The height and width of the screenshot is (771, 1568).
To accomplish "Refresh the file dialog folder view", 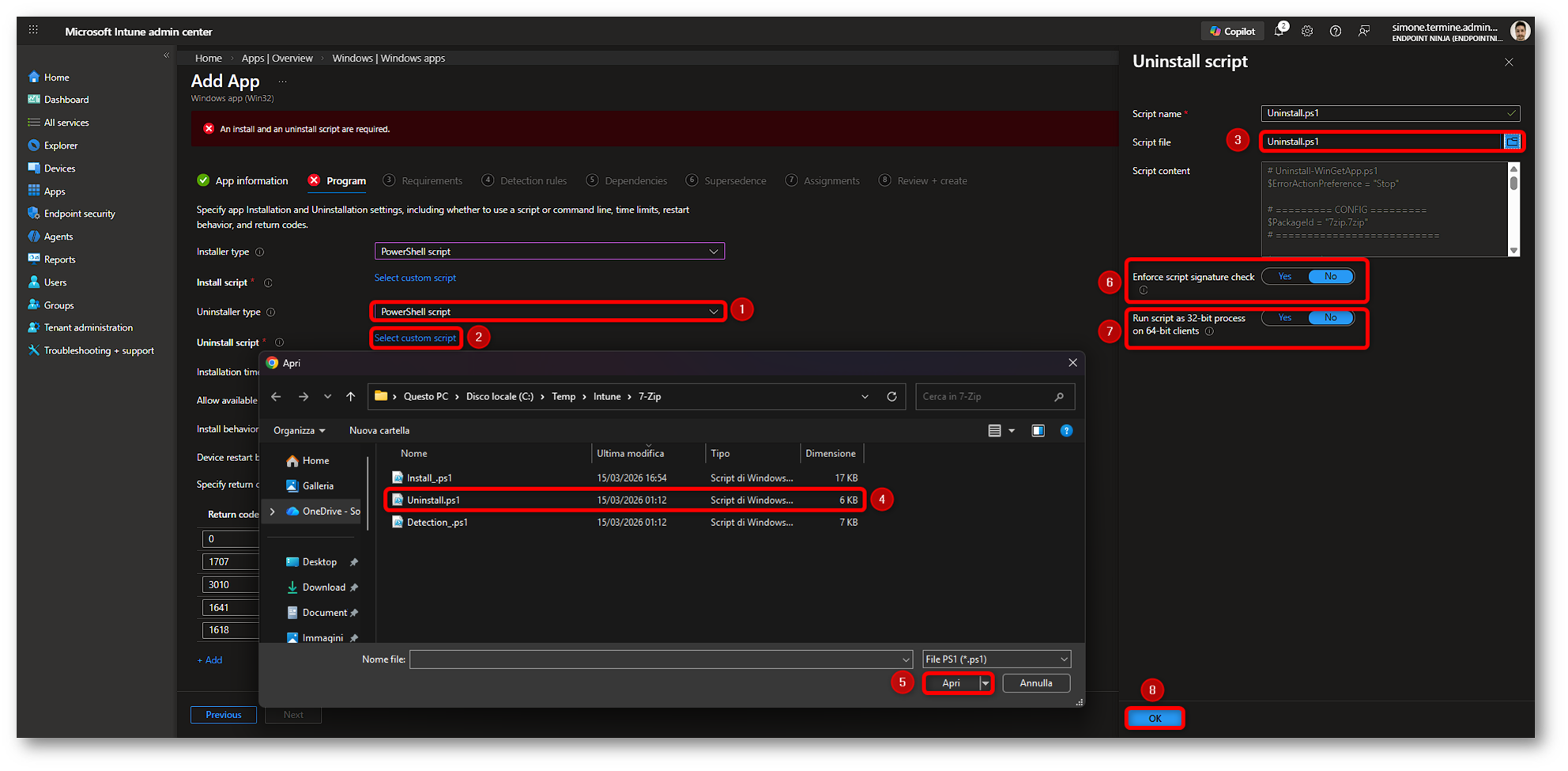I will click(891, 397).
